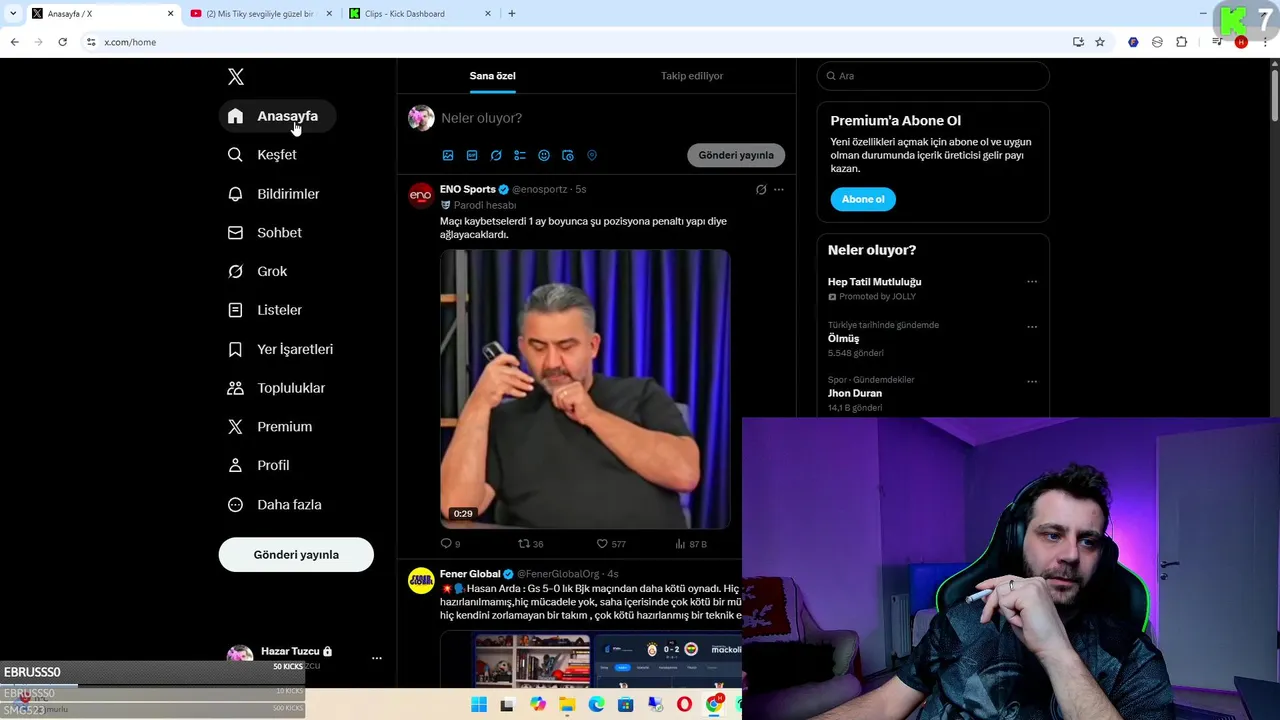1280x720 pixels.
Task: Close the Anasayfa / X browser tab
Action: 170,14
